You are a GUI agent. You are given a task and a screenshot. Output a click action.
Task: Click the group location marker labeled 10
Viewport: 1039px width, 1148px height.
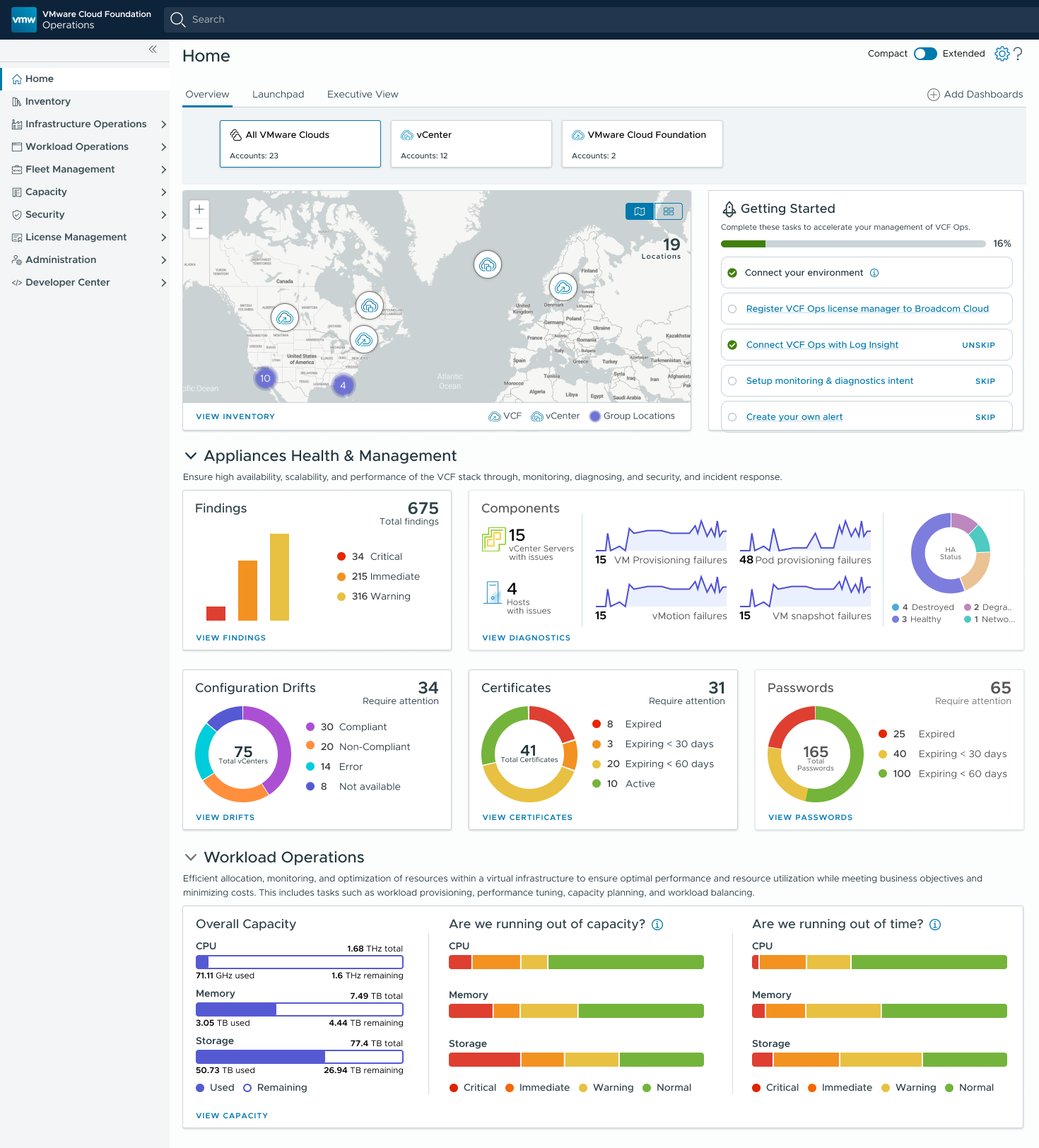tap(265, 378)
